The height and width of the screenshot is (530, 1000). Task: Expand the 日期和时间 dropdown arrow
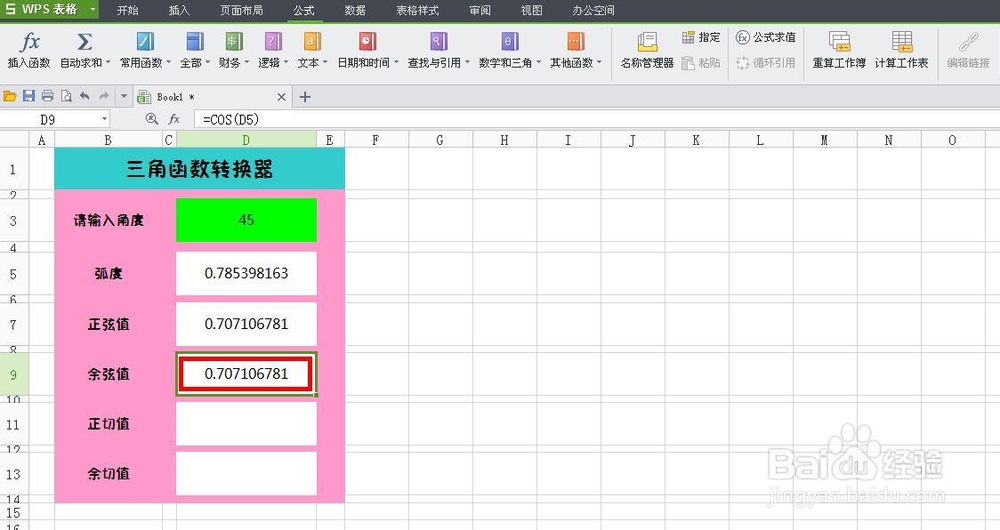click(x=396, y=63)
